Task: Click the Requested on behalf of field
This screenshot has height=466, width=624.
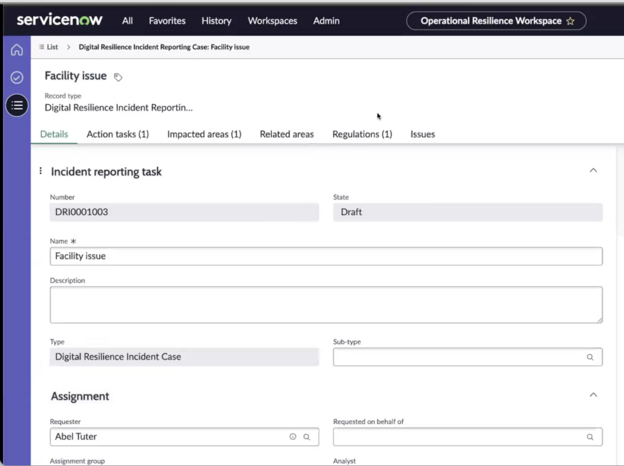Action: pyautogui.click(x=468, y=437)
